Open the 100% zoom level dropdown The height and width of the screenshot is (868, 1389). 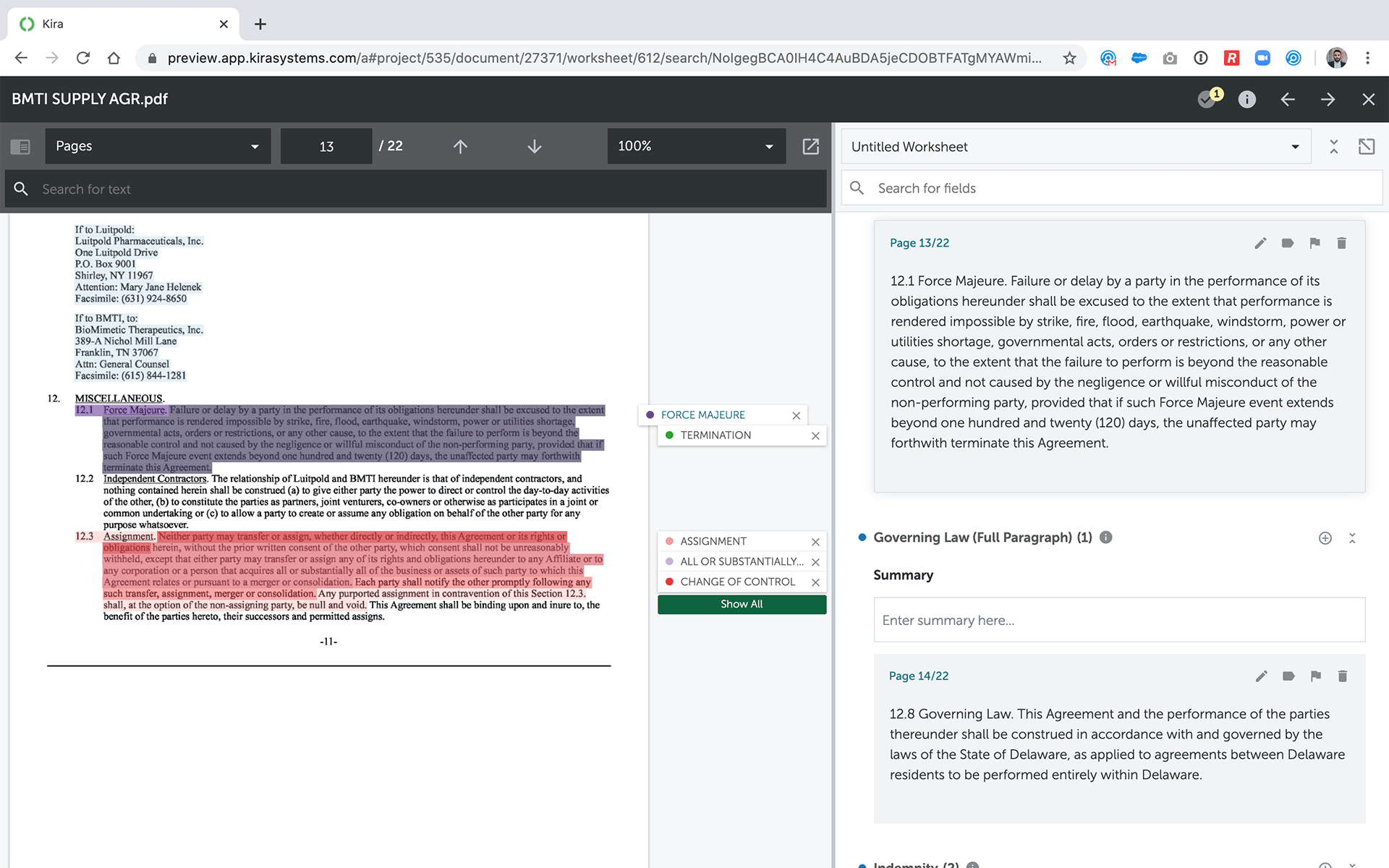[x=695, y=146]
